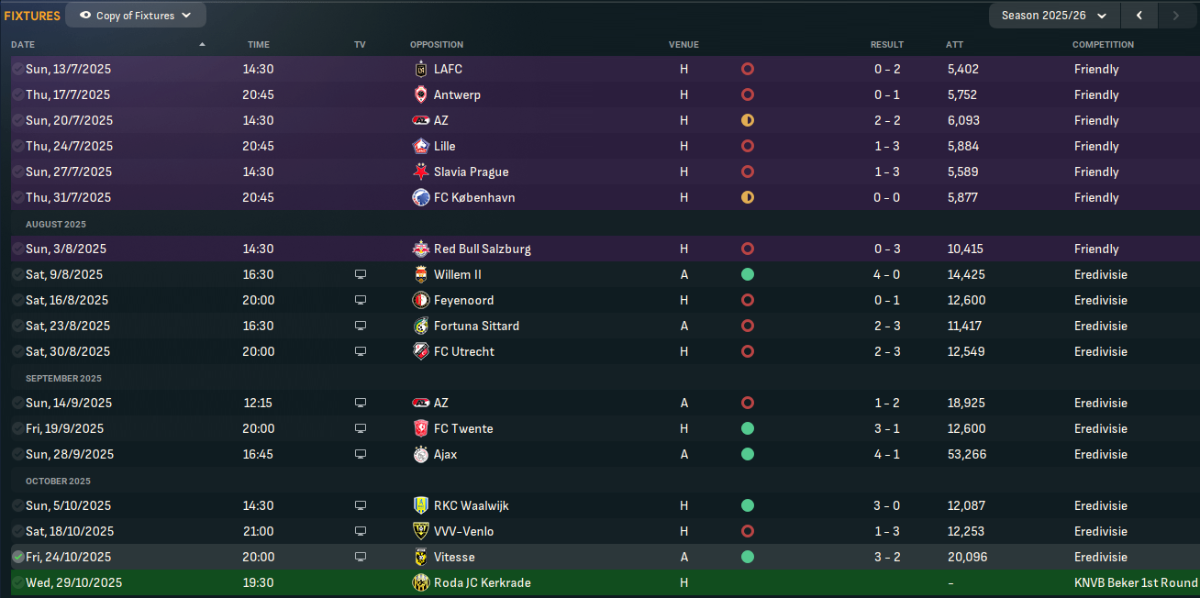Click the Antwerp club crest
The height and width of the screenshot is (598, 1200).
(x=420, y=95)
